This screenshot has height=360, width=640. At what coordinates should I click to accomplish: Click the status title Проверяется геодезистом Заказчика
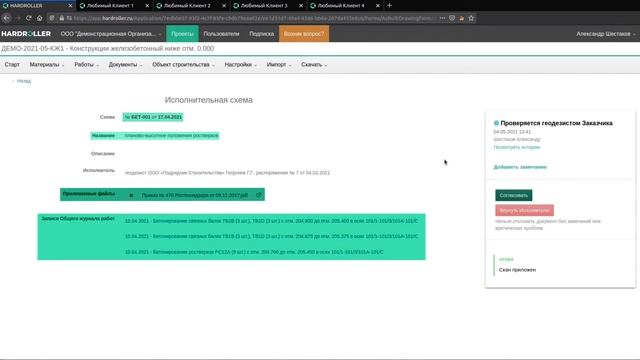point(556,123)
